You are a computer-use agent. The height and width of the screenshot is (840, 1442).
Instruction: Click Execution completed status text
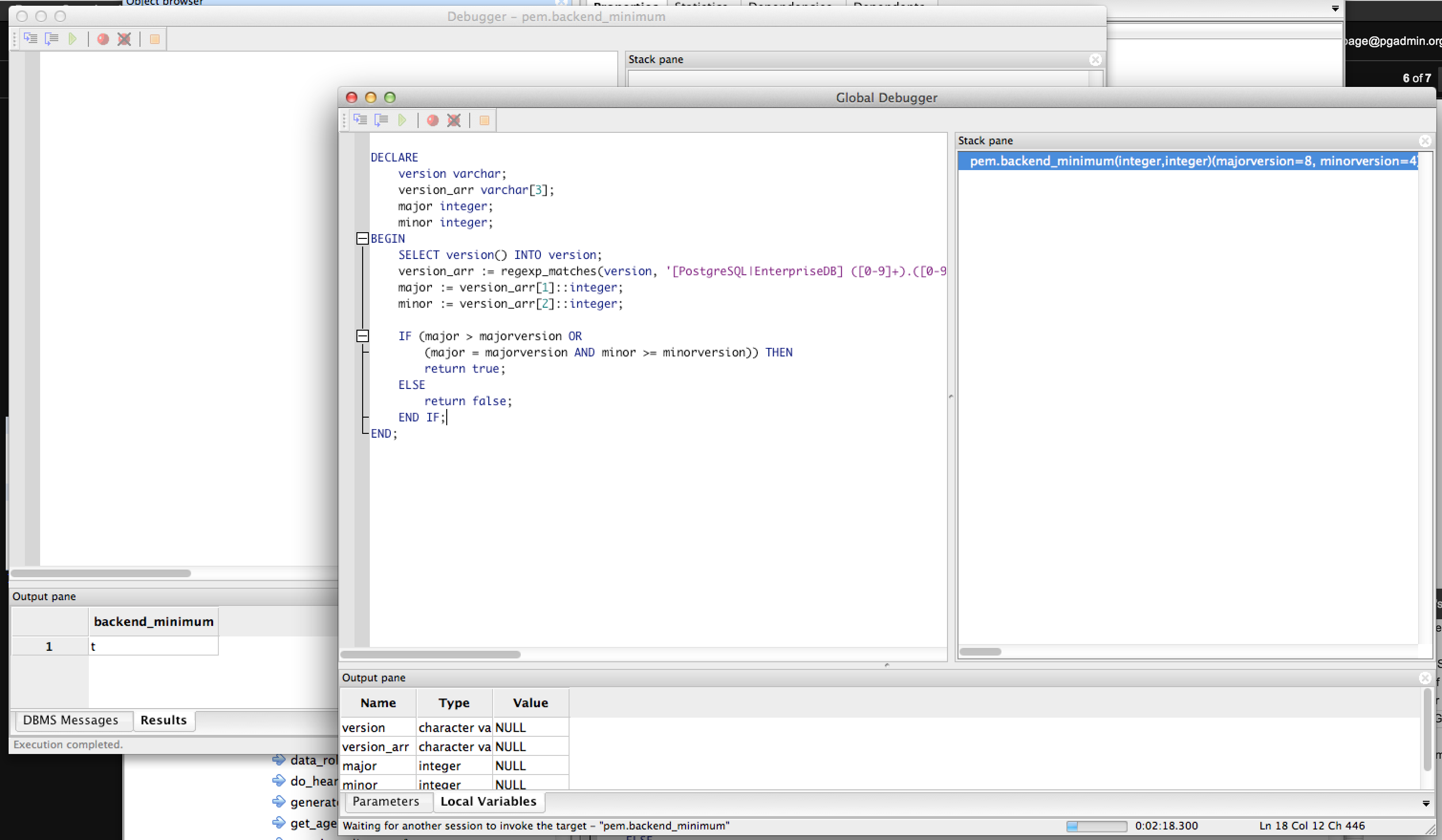pyautogui.click(x=68, y=744)
